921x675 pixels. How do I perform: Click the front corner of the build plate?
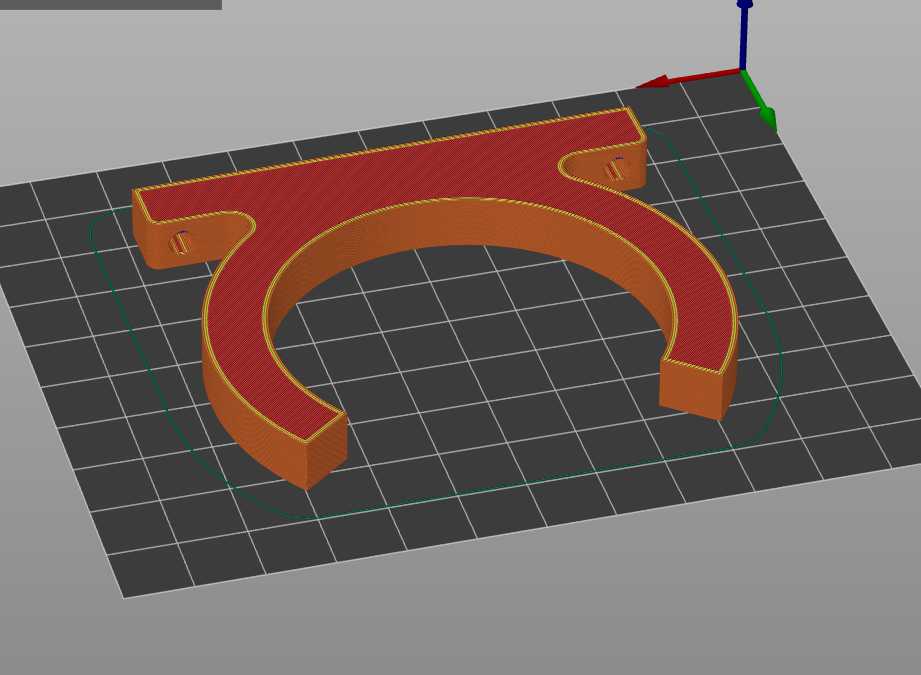click(125, 596)
